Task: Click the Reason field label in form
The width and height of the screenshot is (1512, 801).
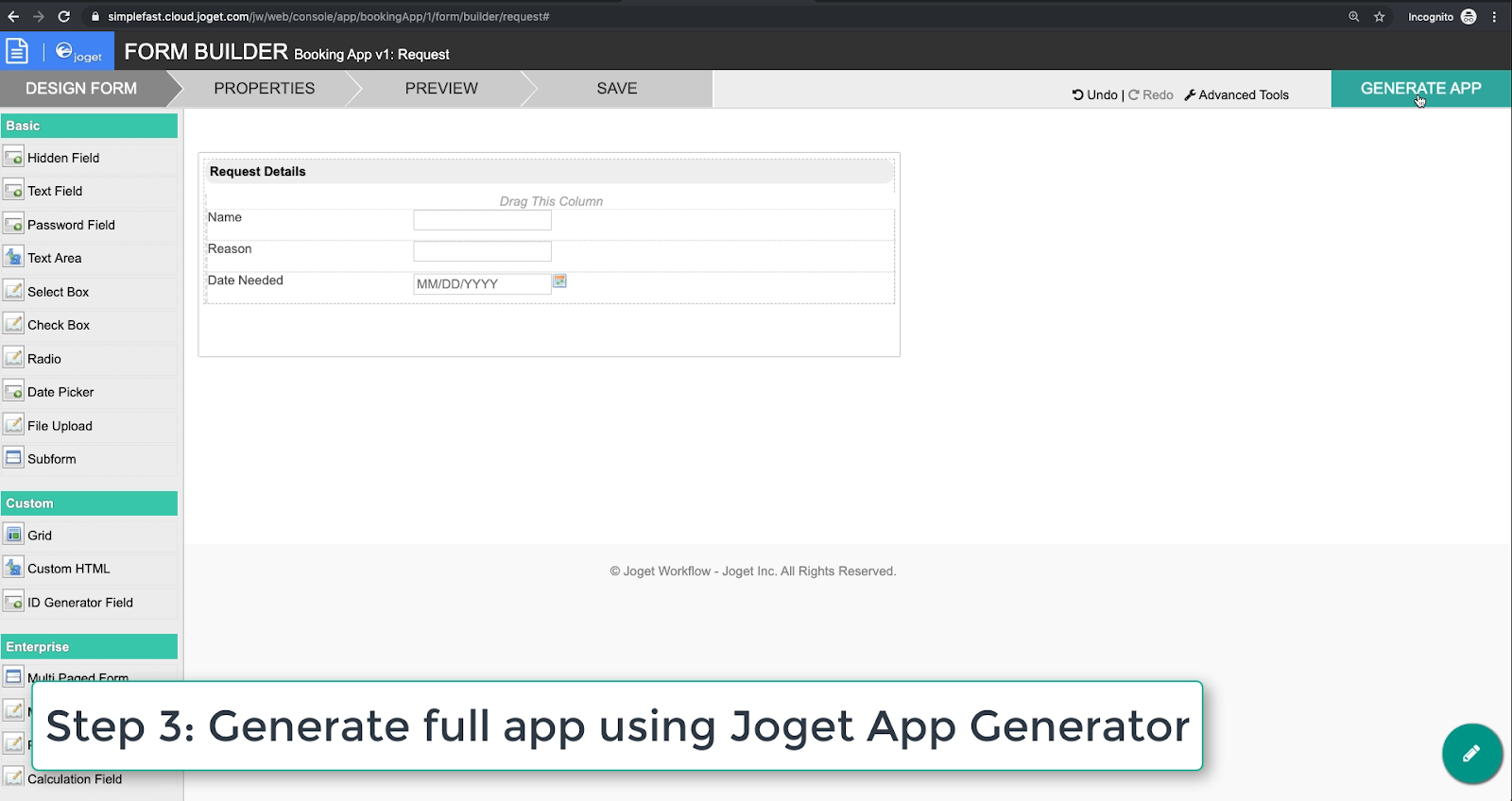Action: point(230,248)
